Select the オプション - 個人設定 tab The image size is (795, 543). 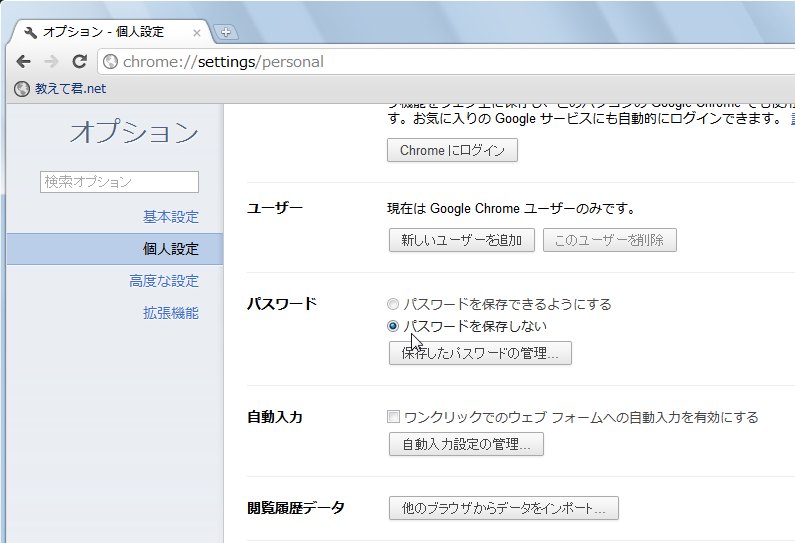pos(109,32)
